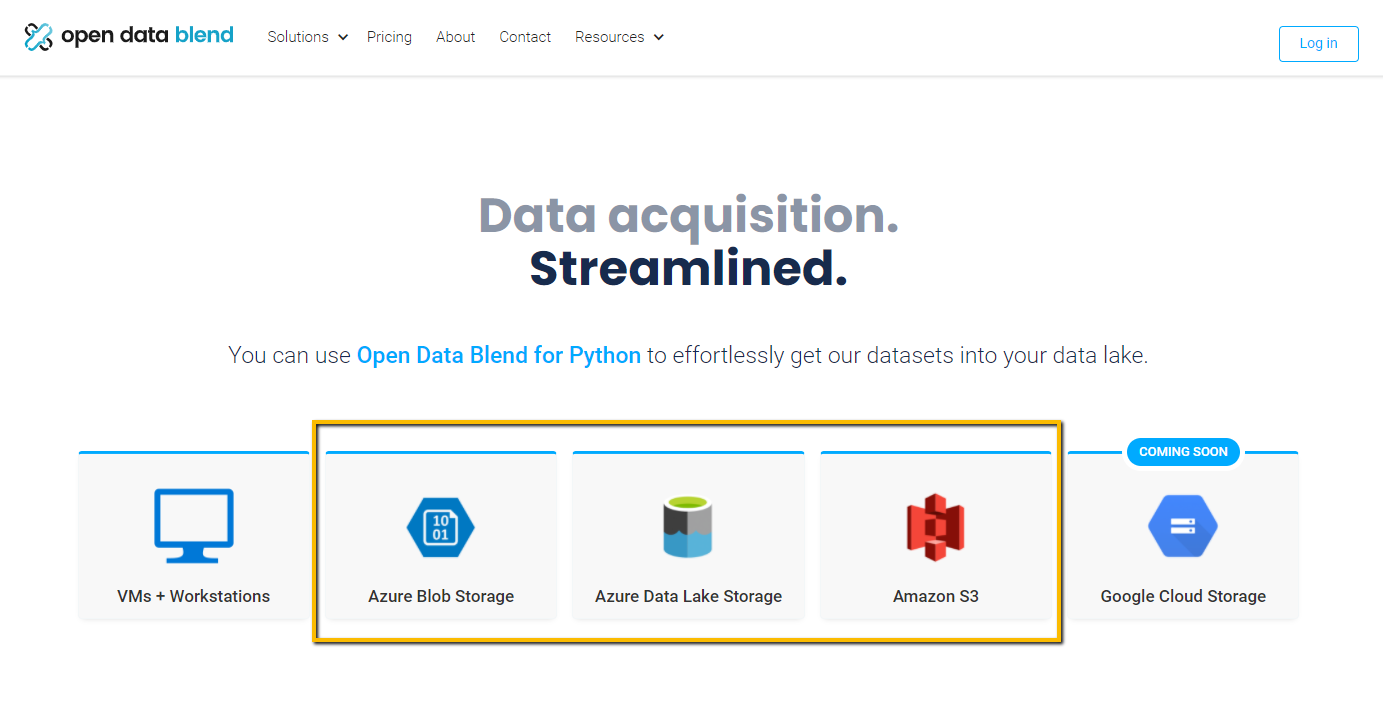Click the 'Streamlined.' heading text

(688, 268)
